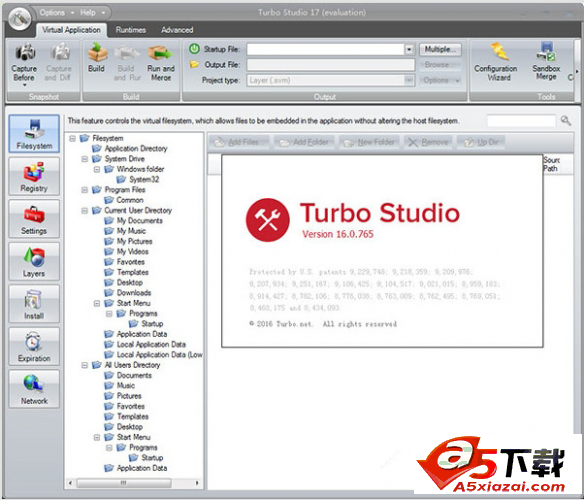This screenshot has width=584, height=500.
Task: Select the Common folder
Action: 124,200
